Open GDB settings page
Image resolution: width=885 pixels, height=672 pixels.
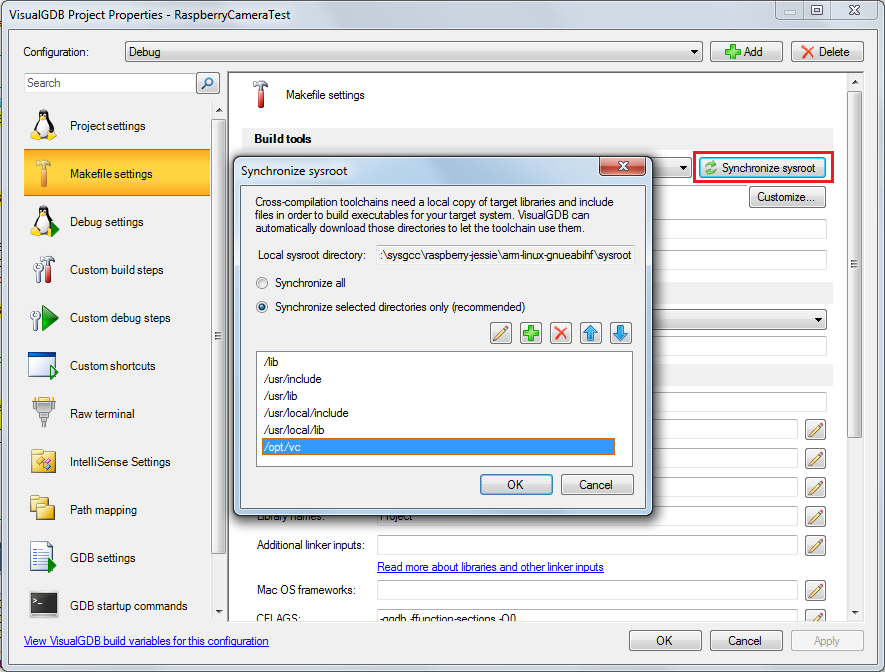pyautogui.click(x=117, y=557)
